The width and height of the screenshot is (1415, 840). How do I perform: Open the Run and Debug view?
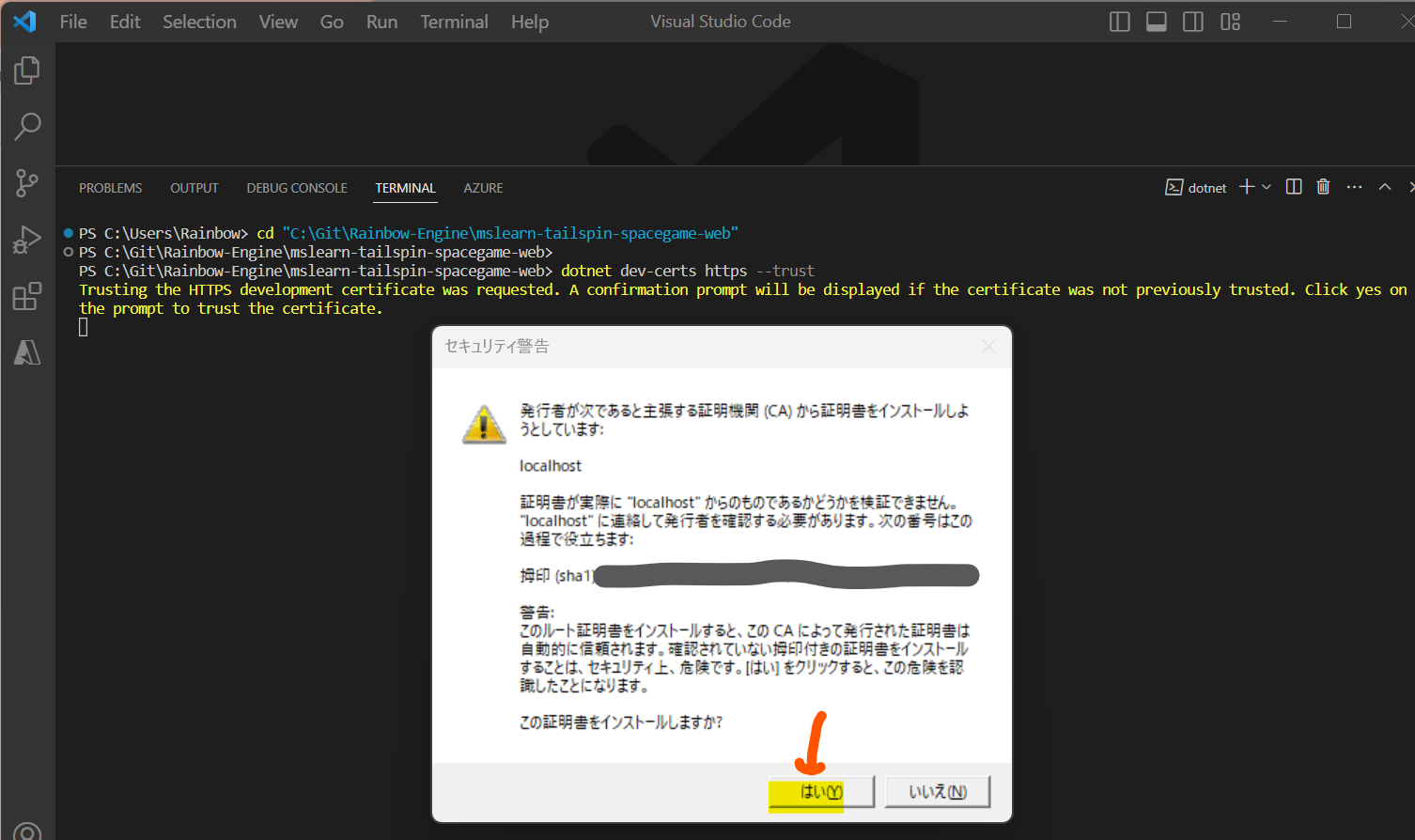[27, 241]
